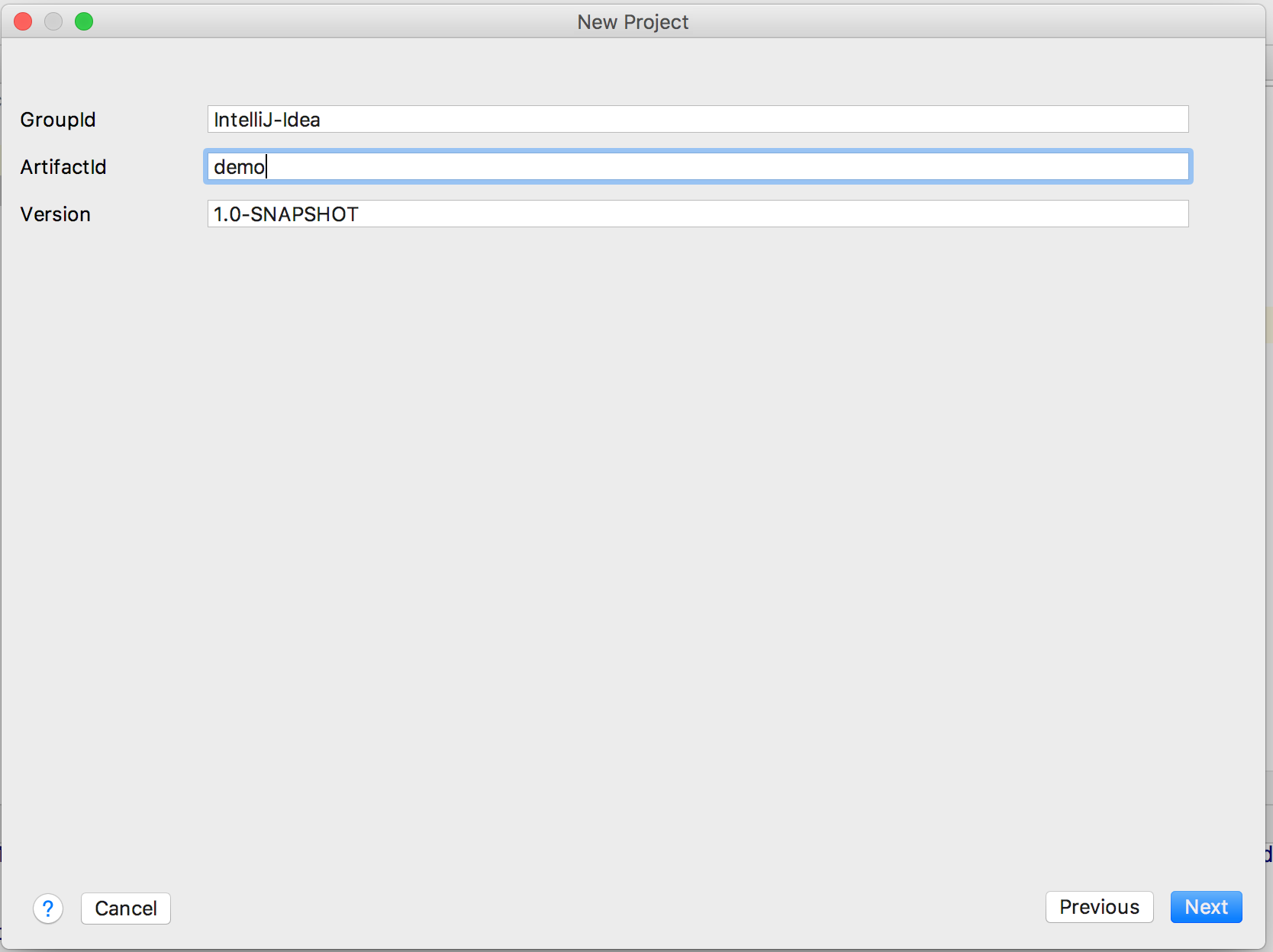The width and height of the screenshot is (1273, 952).
Task: Click the New Project window title
Action: 633,22
